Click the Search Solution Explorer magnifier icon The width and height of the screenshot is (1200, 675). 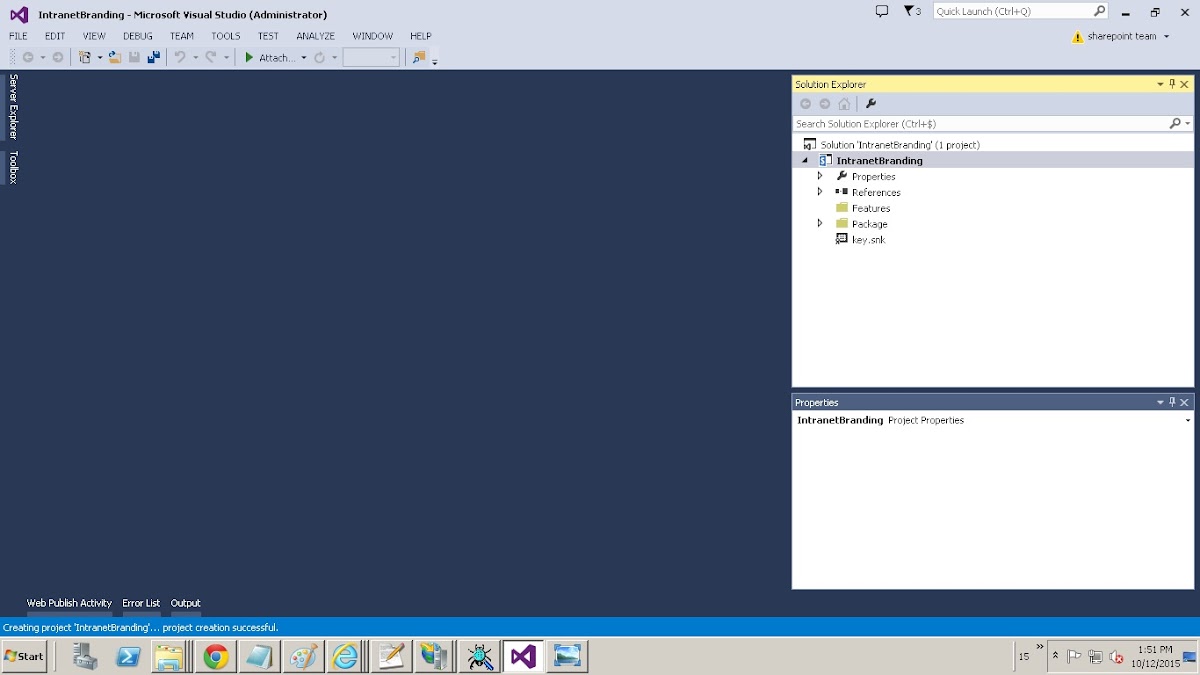click(x=1175, y=124)
